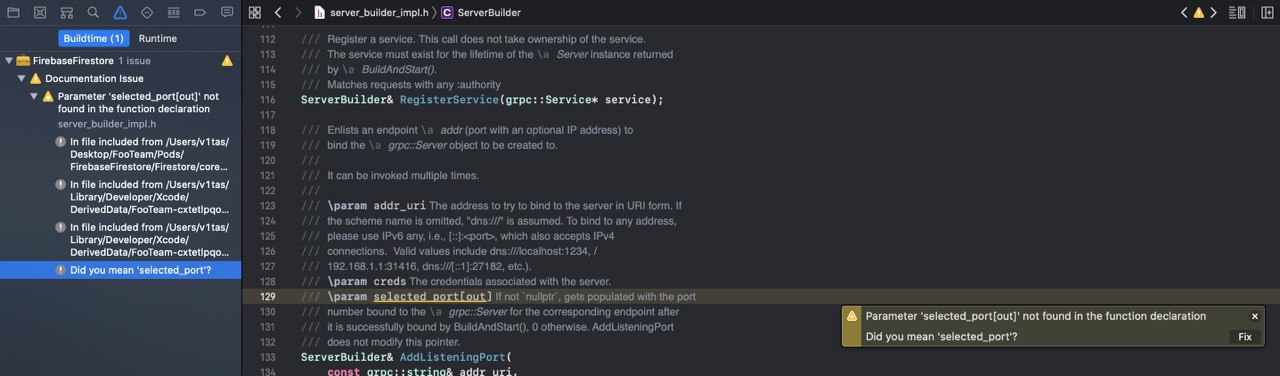This screenshot has height=376, width=1280.
Task: Open the related items grid menu
Action: 255,13
